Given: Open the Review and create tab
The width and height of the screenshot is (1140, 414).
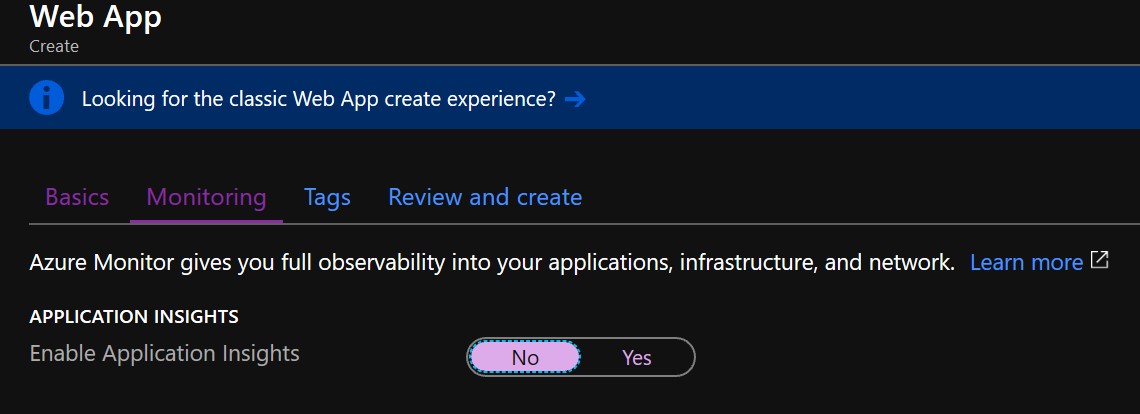Looking at the screenshot, I should coord(485,197).
